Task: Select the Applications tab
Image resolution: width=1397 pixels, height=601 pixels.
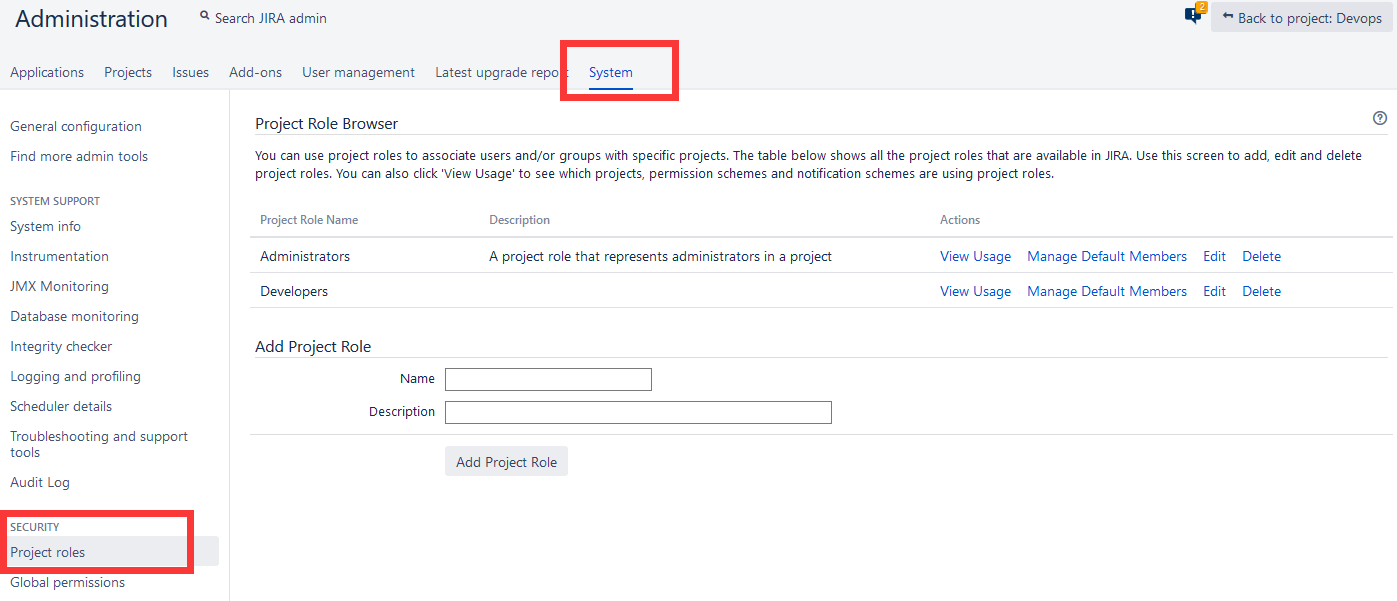Action: (46, 71)
